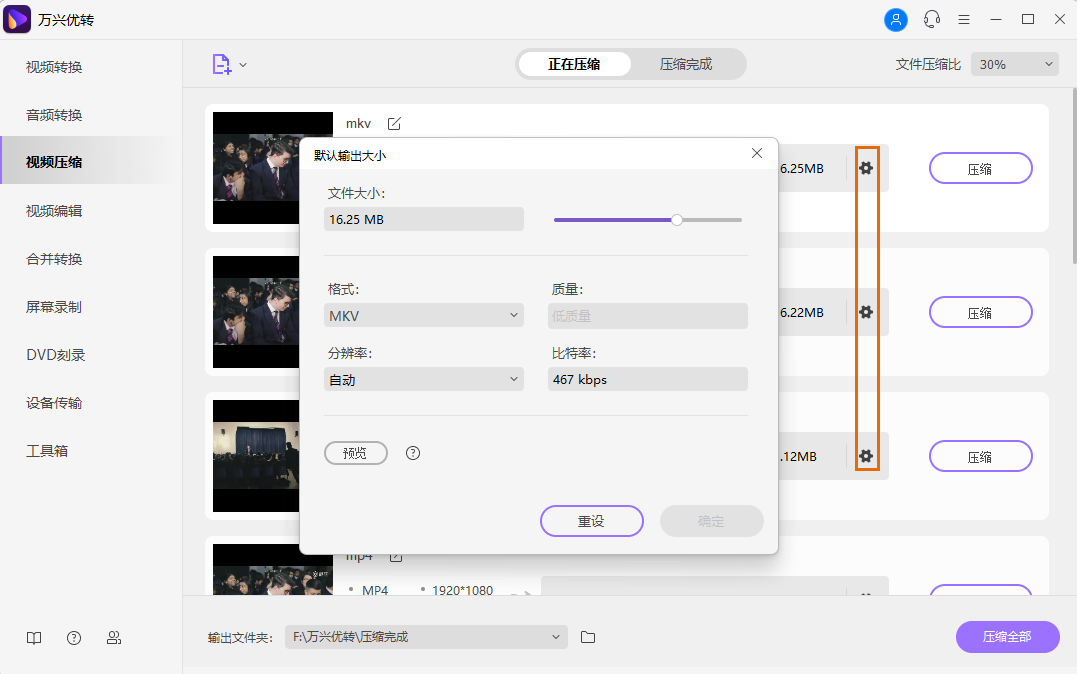Open settings gear for first video
The height and width of the screenshot is (674, 1077).
click(x=866, y=168)
